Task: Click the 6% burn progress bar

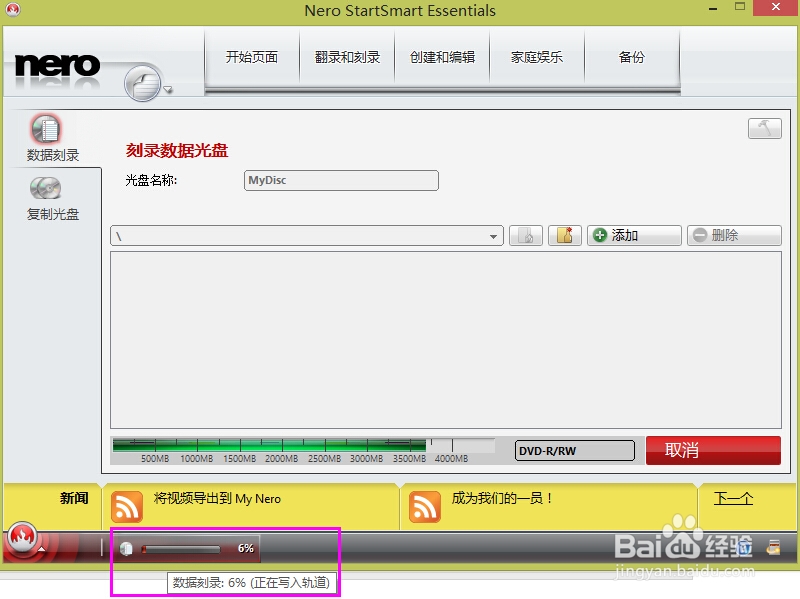Action: tap(181, 549)
